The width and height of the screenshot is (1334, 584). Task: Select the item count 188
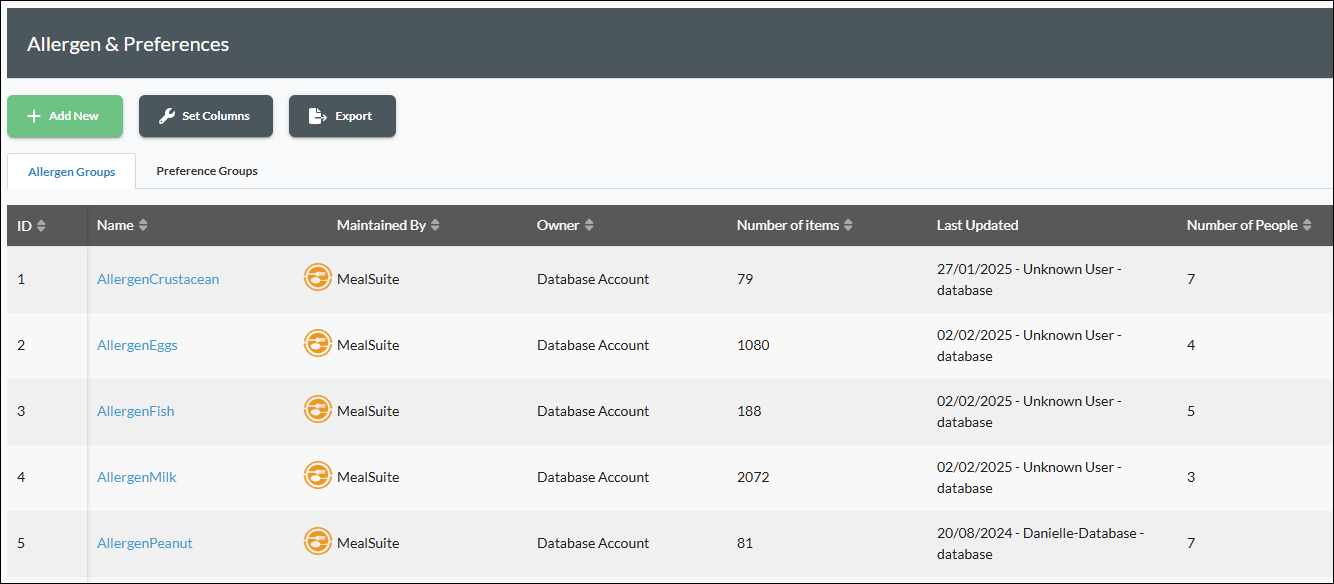tap(749, 411)
